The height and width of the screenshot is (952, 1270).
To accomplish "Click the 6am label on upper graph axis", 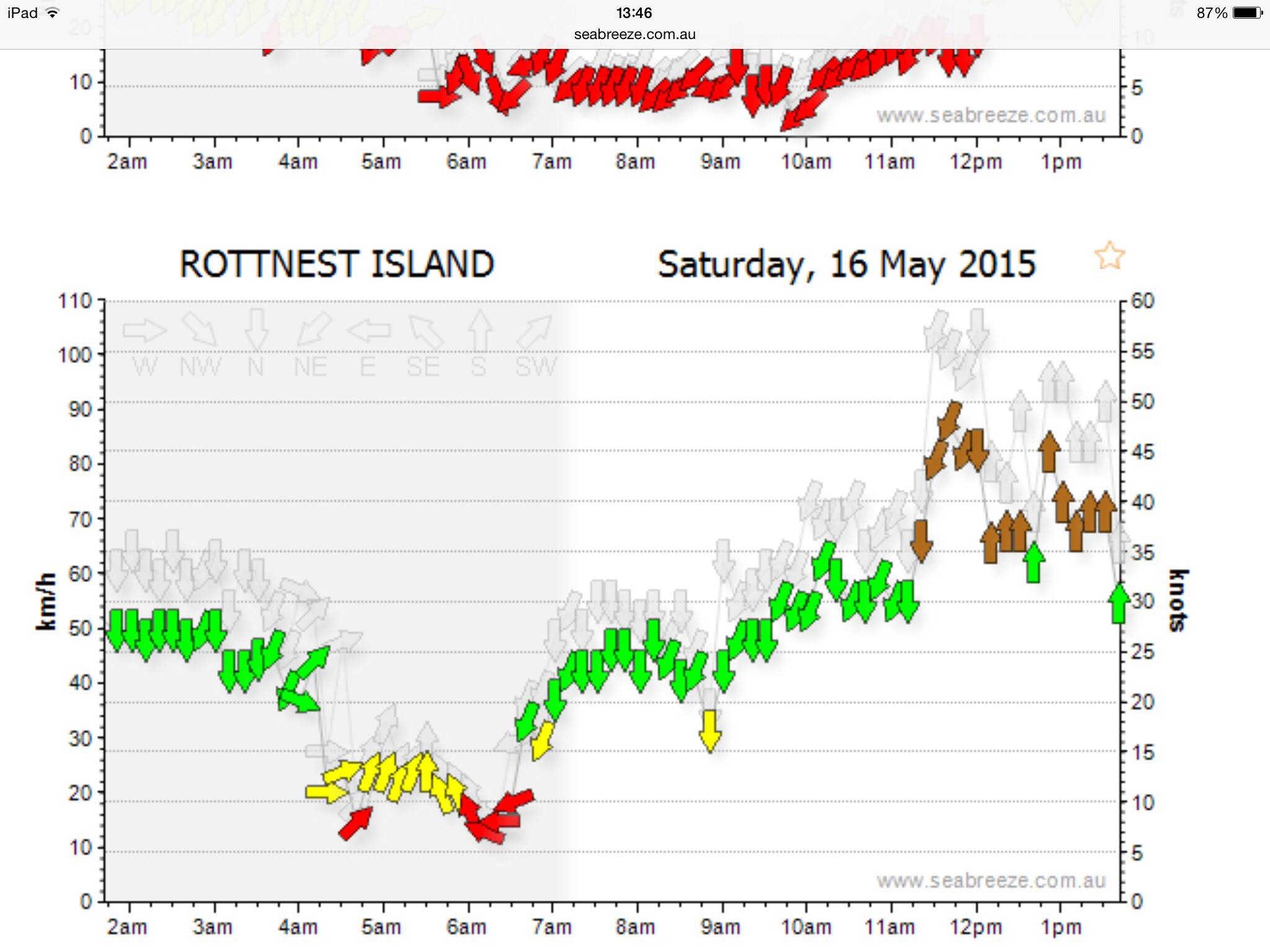I will pos(466,162).
